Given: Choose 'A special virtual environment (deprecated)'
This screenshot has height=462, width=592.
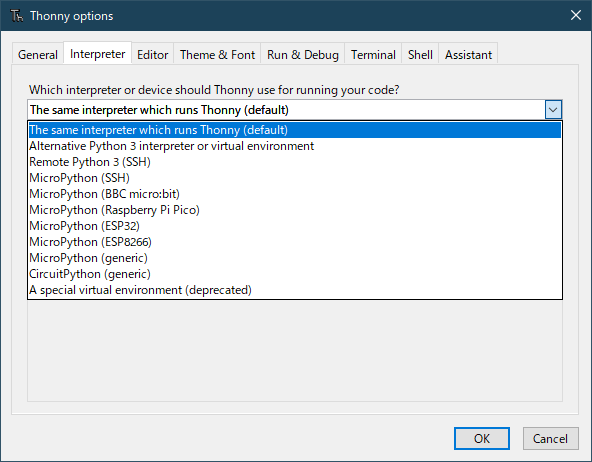Looking at the screenshot, I should pyautogui.click(x=295, y=290).
